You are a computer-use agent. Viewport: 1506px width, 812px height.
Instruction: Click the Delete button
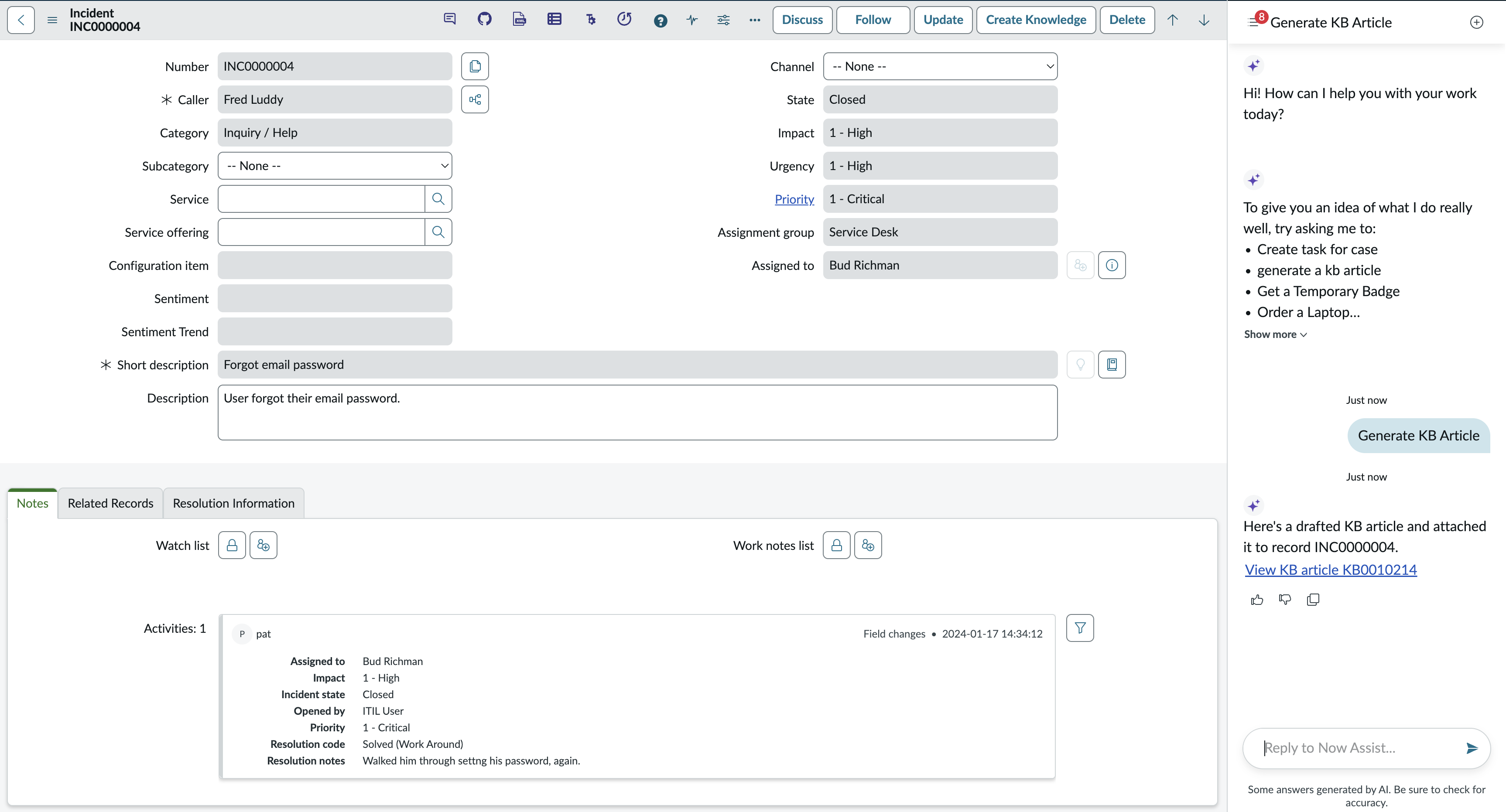click(1127, 20)
